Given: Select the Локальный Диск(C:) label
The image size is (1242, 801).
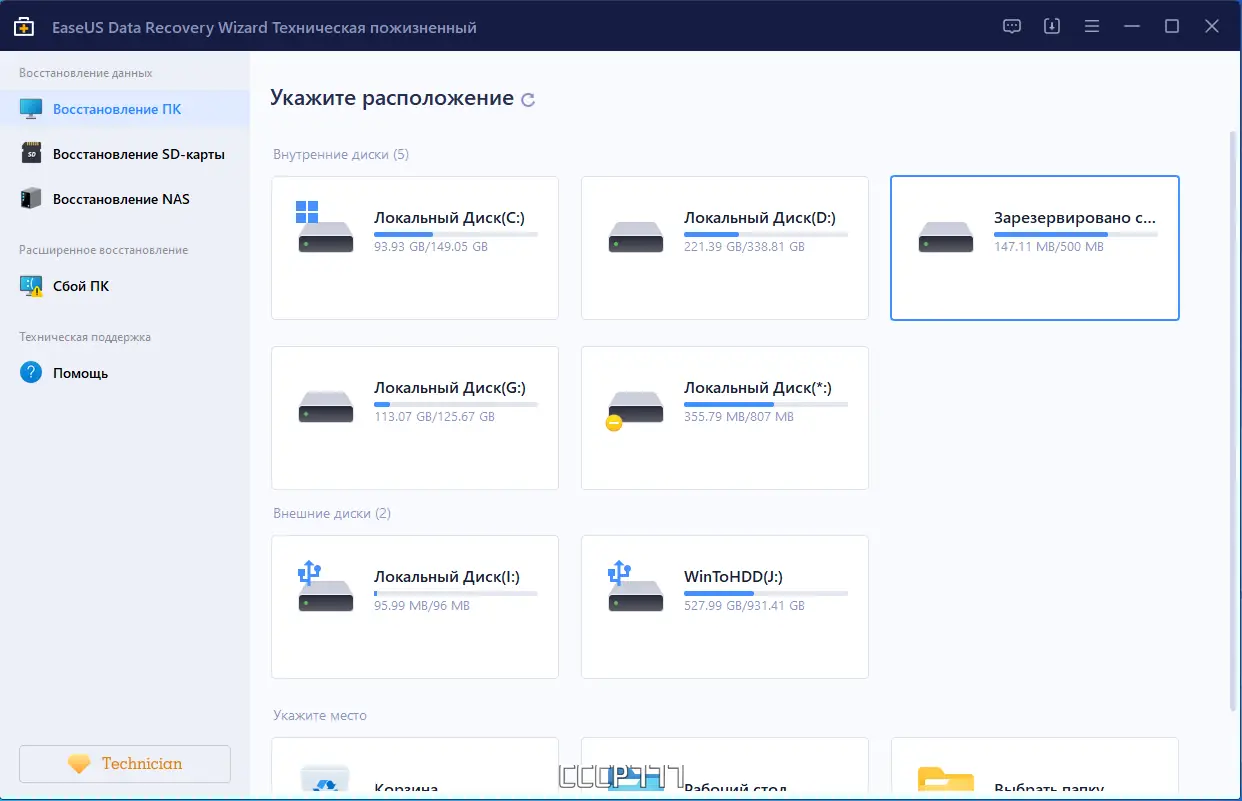Looking at the screenshot, I should pyautogui.click(x=449, y=218).
